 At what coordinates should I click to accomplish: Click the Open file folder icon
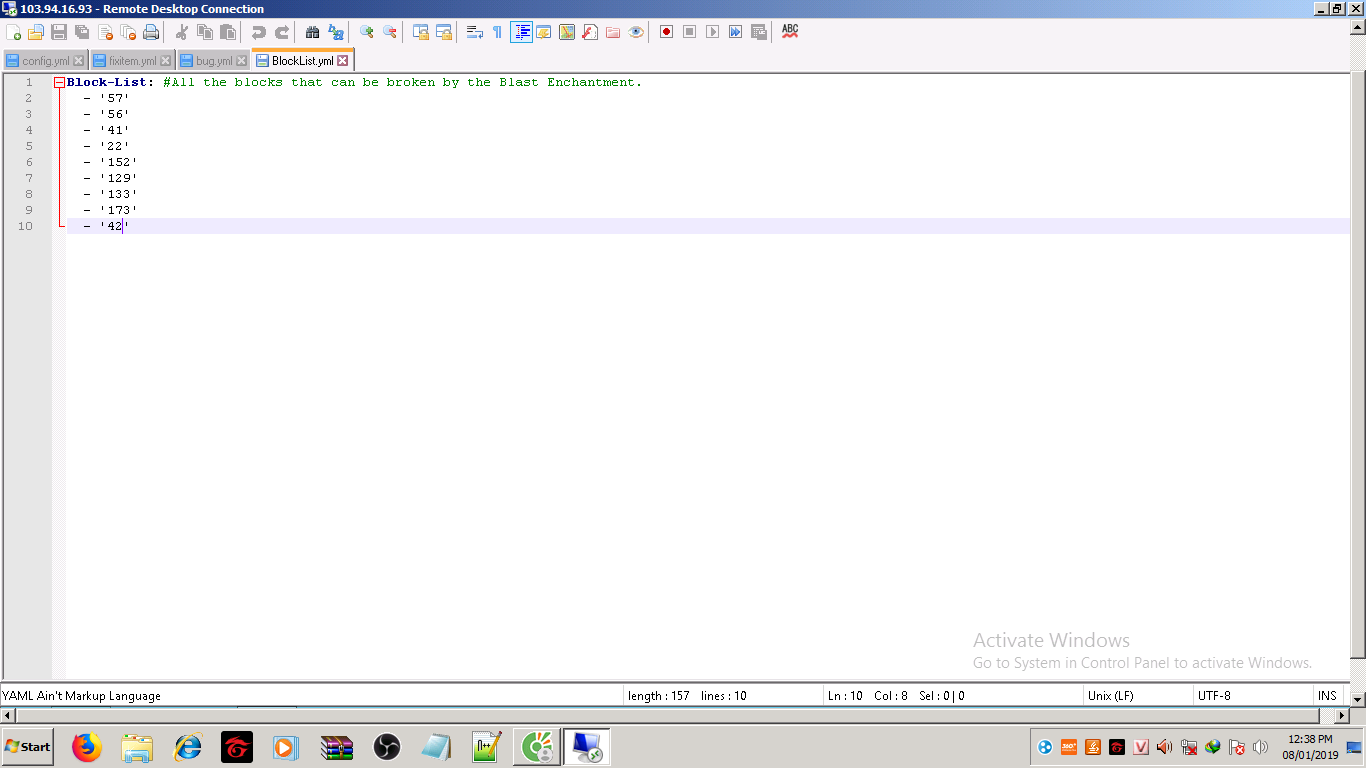(x=36, y=32)
